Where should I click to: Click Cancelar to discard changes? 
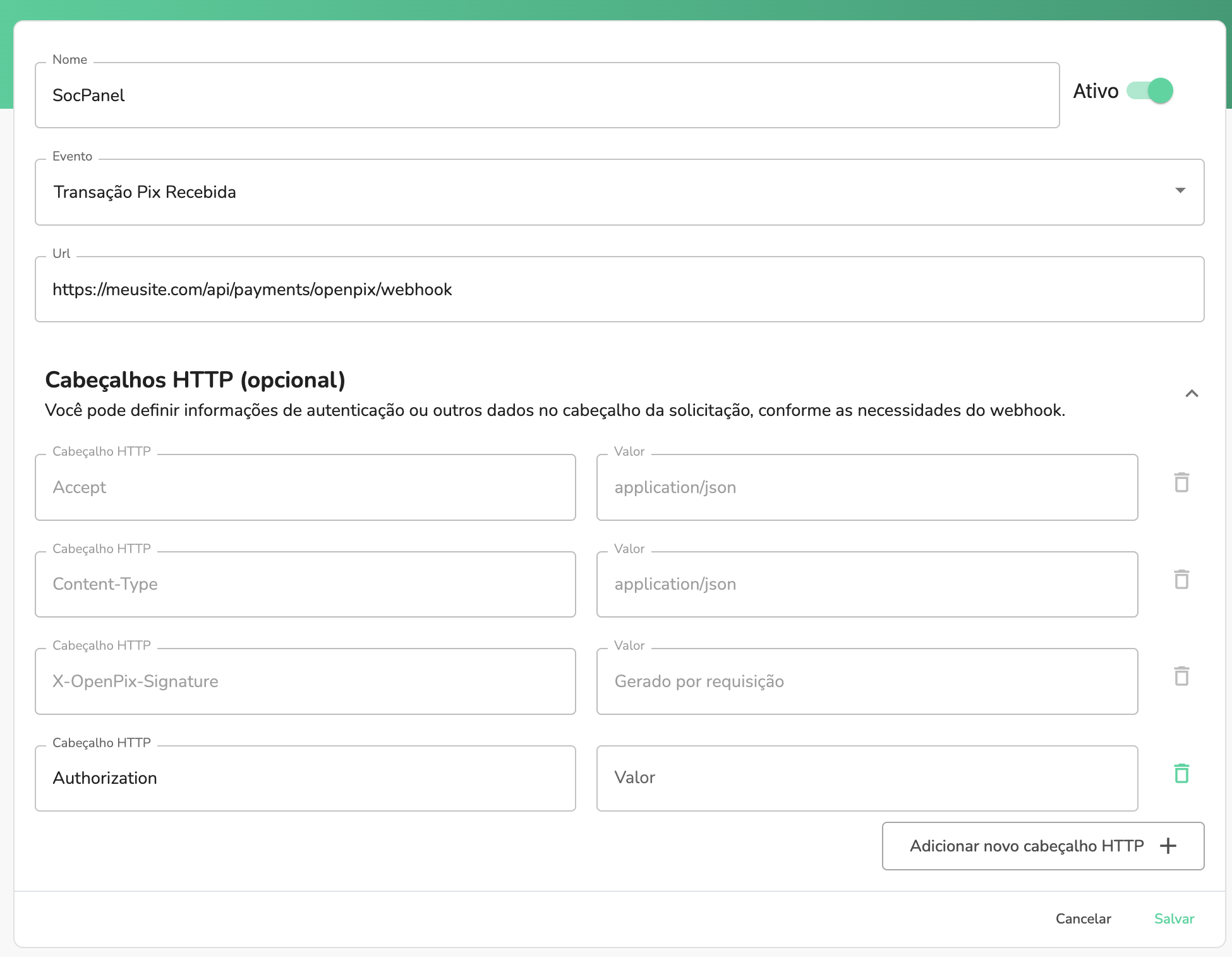[1084, 918]
